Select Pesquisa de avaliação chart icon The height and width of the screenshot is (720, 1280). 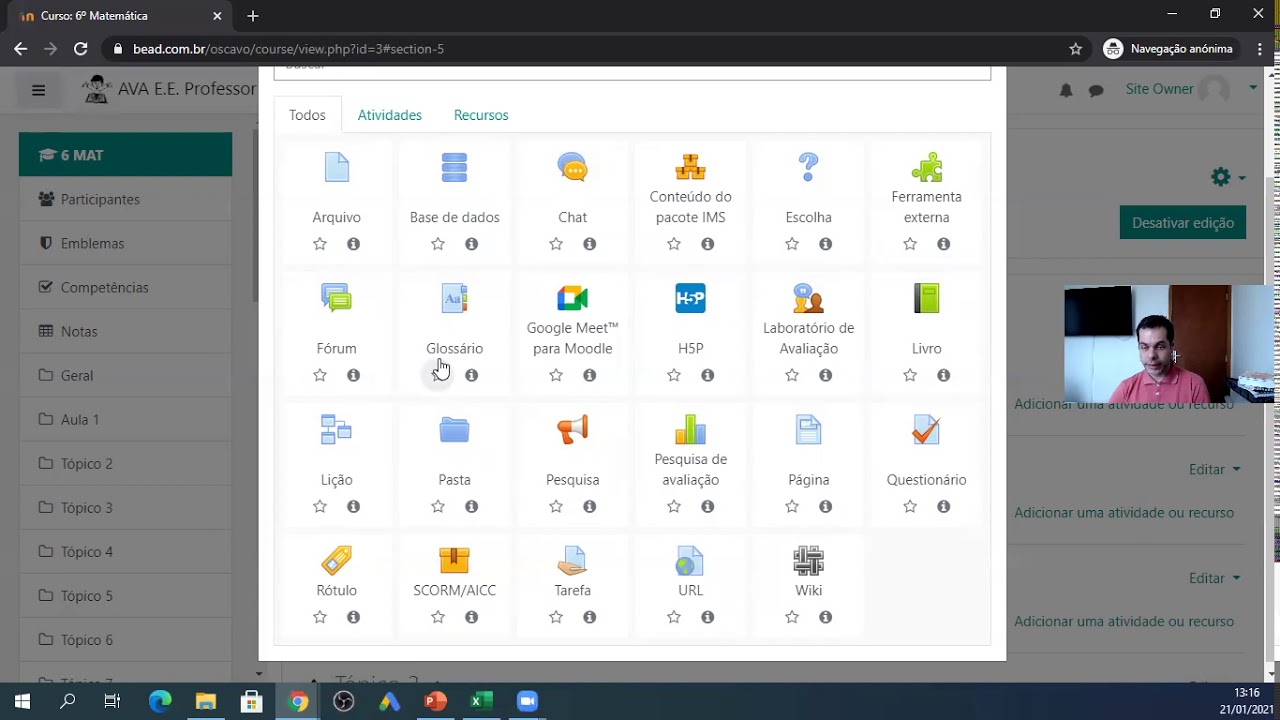[691, 429]
